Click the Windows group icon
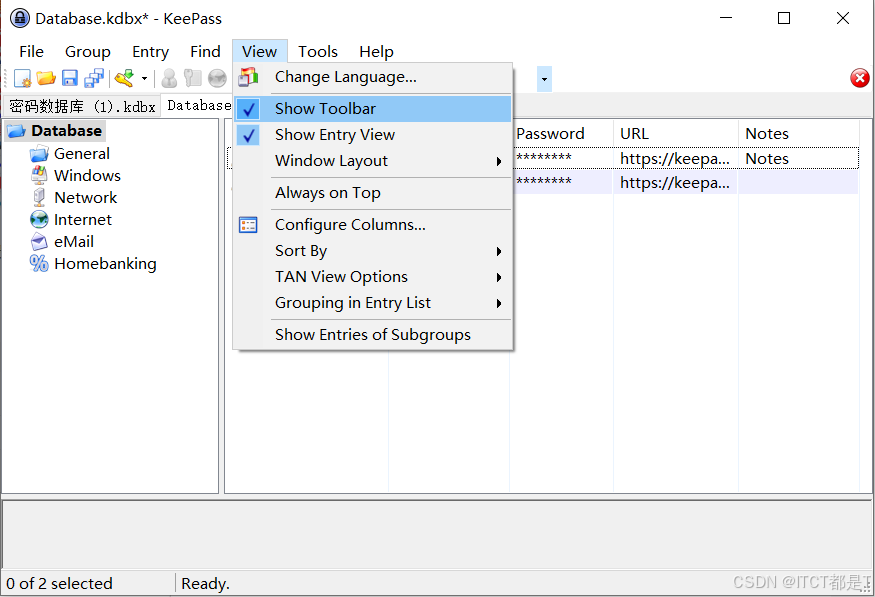Screen dimensions: 875x597 (x=39, y=175)
